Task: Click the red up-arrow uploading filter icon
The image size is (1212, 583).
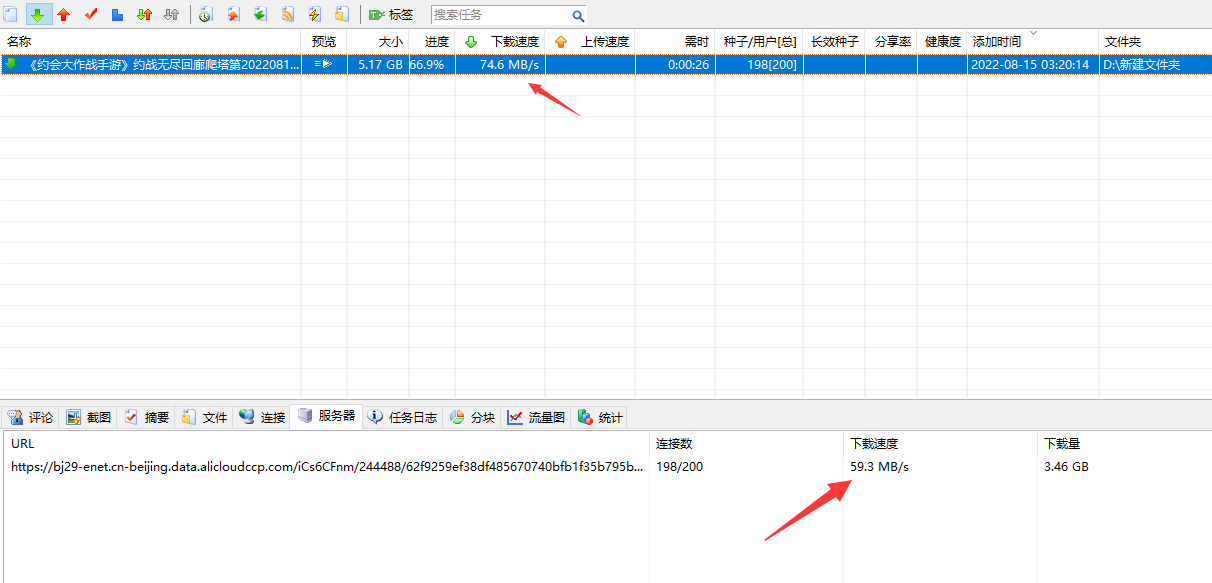Action: pyautogui.click(x=64, y=15)
